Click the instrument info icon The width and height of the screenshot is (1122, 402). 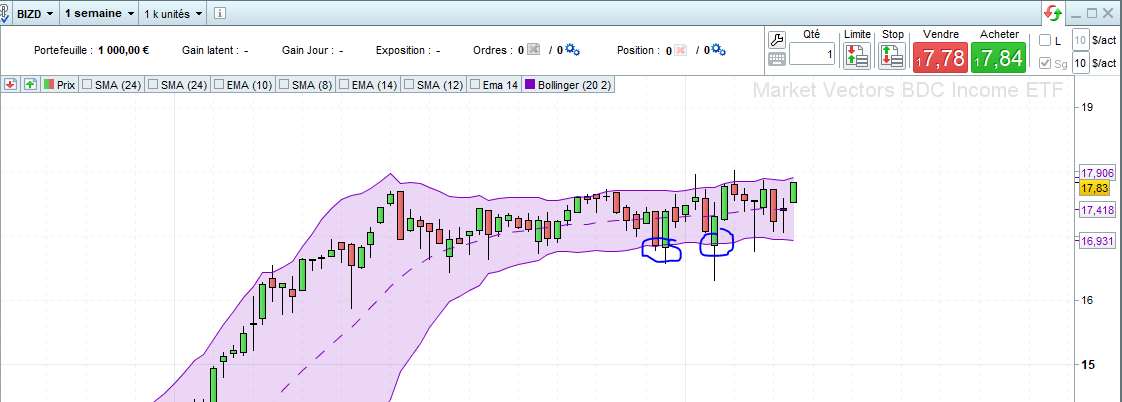pyautogui.click(x=220, y=13)
